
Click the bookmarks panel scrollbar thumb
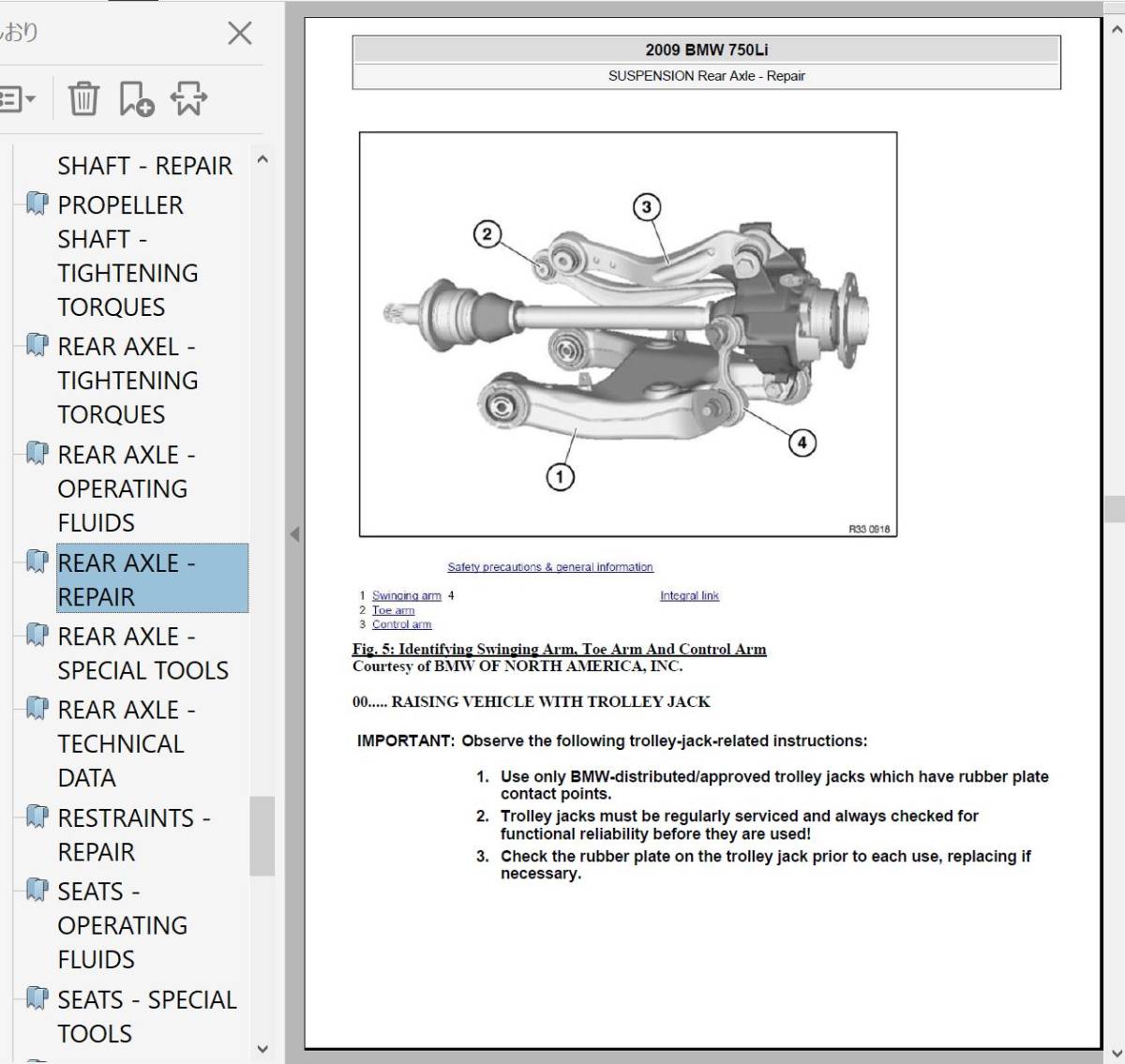(x=262, y=836)
